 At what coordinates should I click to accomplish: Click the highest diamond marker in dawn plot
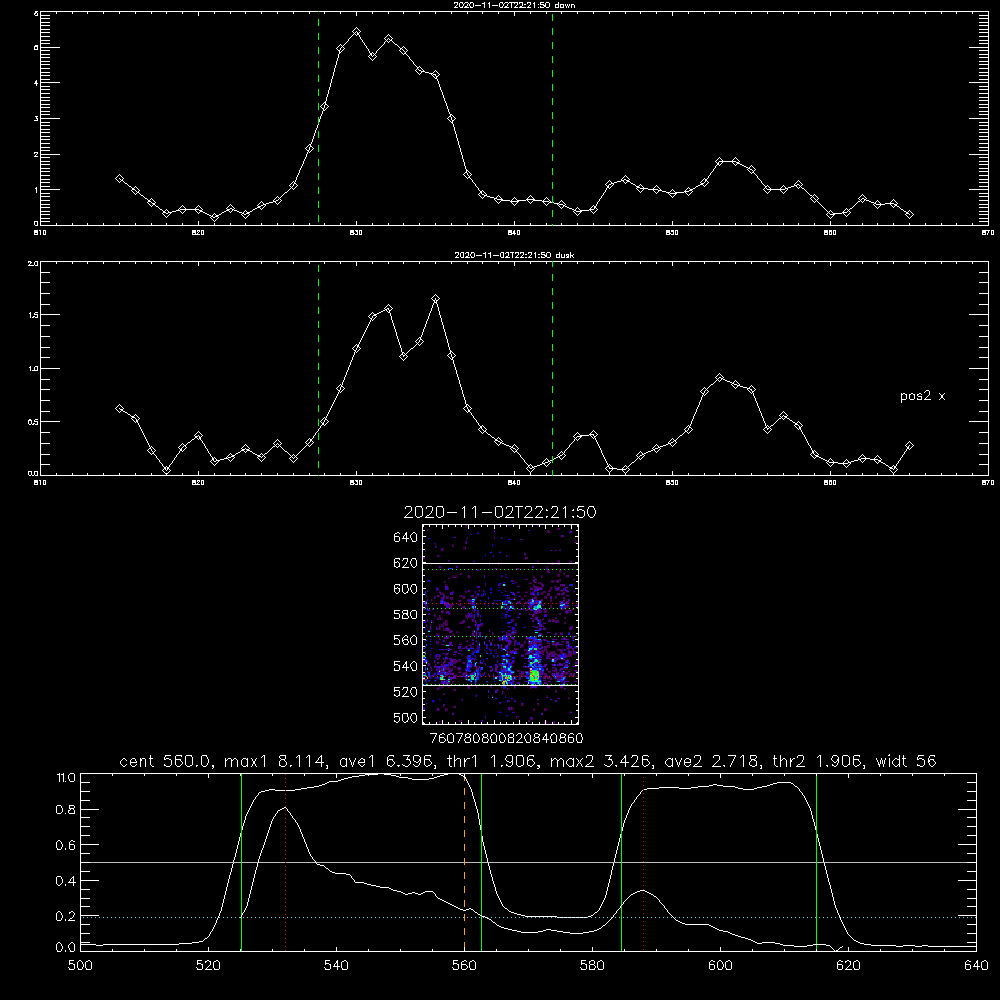coord(357,31)
